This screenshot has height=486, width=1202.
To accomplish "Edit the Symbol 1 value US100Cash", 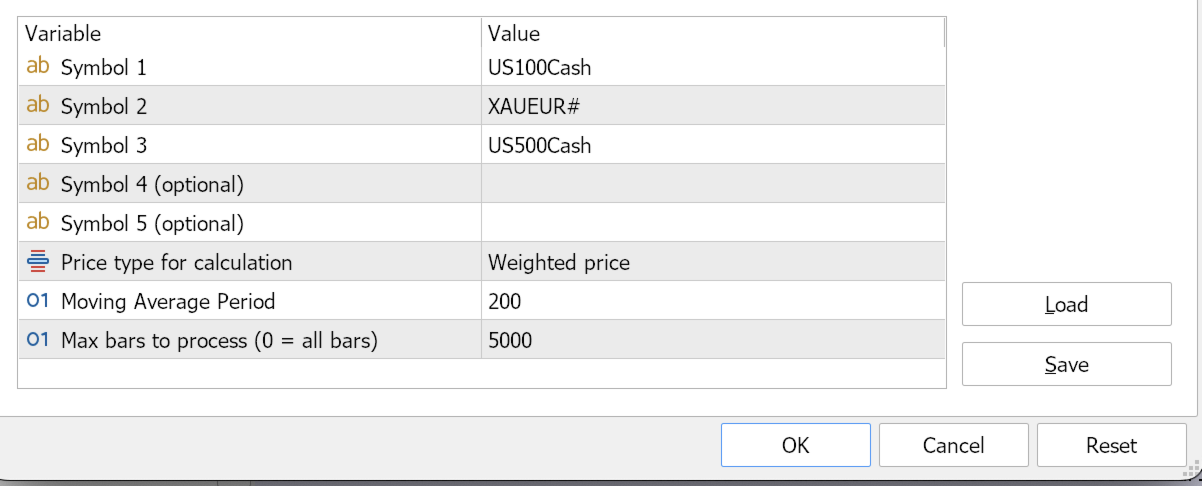I will 712,68.
